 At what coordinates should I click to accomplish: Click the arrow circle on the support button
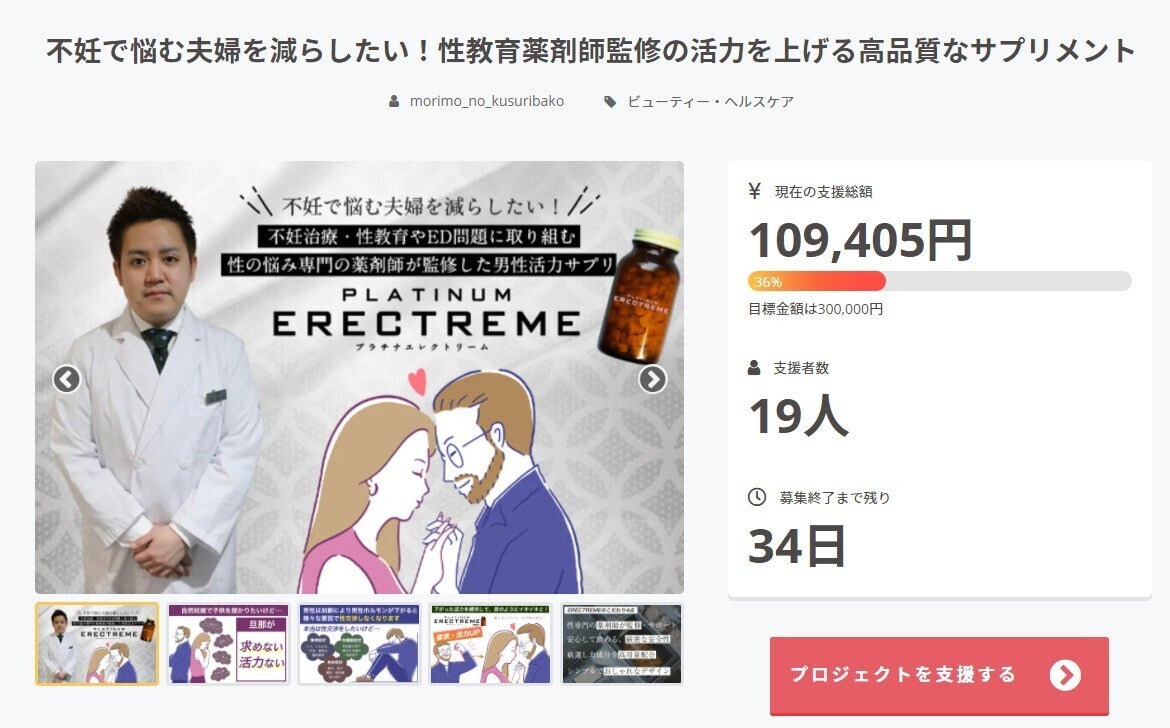[1065, 675]
